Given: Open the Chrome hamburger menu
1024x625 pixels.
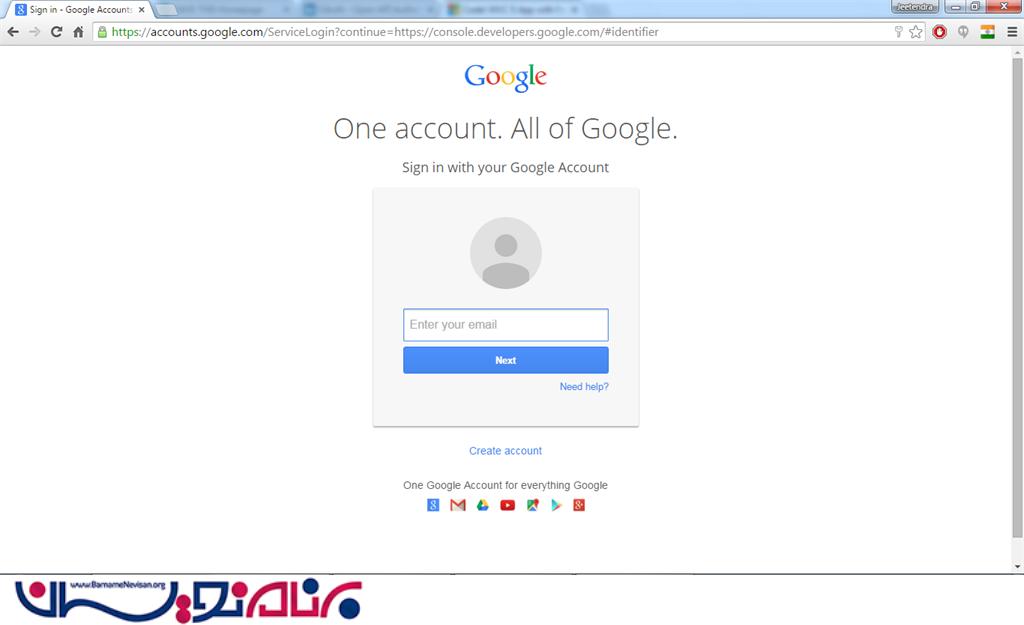Looking at the screenshot, I should [1012, 32].
